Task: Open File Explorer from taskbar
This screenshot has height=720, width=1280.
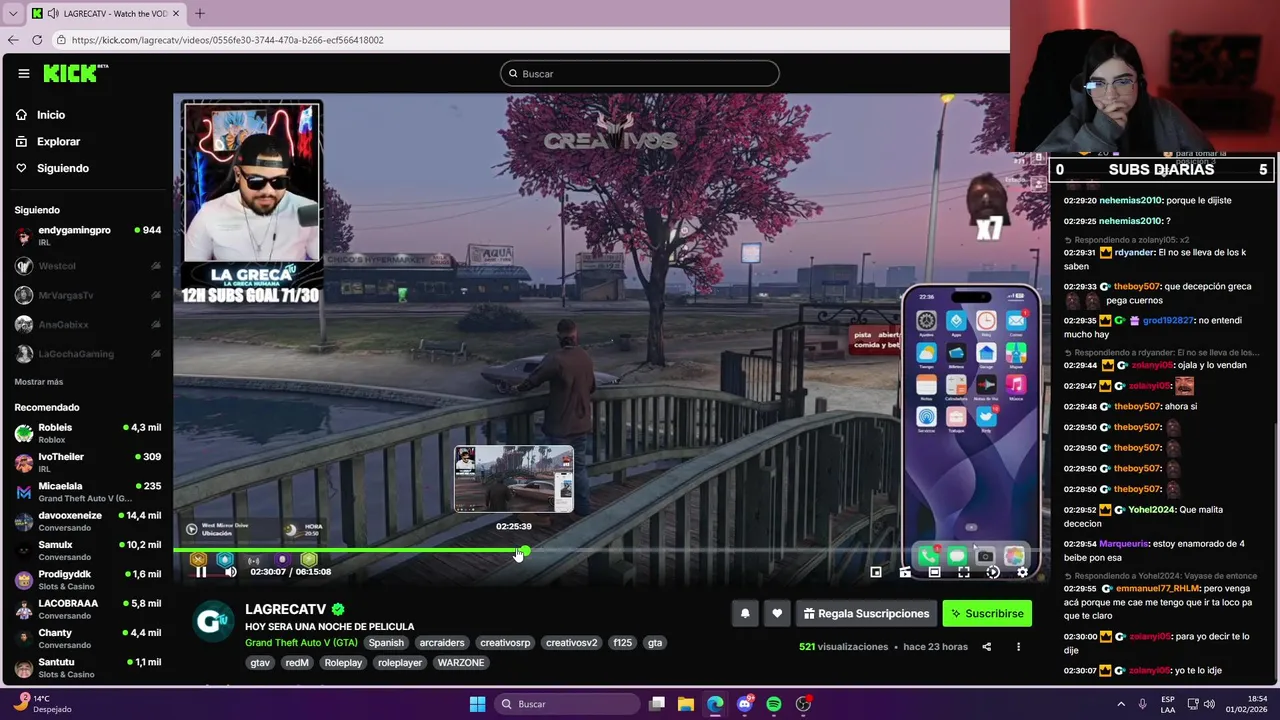Action: pyautogui.click(x=685, y=704)
